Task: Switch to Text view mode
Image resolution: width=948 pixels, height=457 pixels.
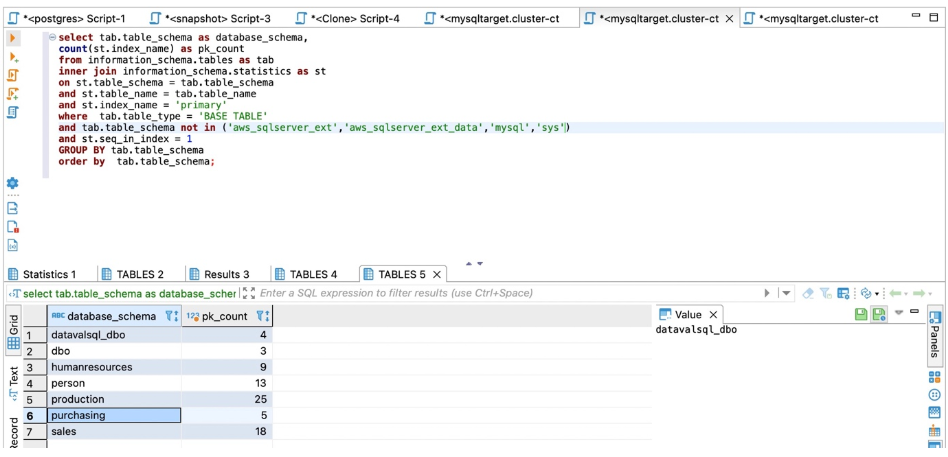Action: [x=13, y=383]
